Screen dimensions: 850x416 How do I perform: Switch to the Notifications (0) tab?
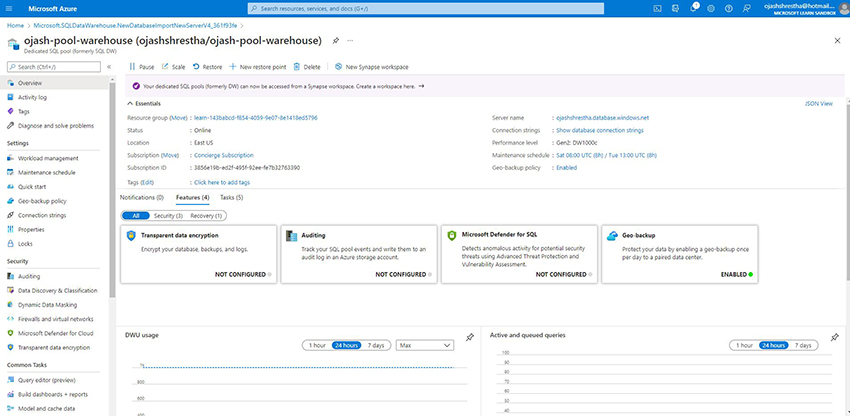[141, 197]
